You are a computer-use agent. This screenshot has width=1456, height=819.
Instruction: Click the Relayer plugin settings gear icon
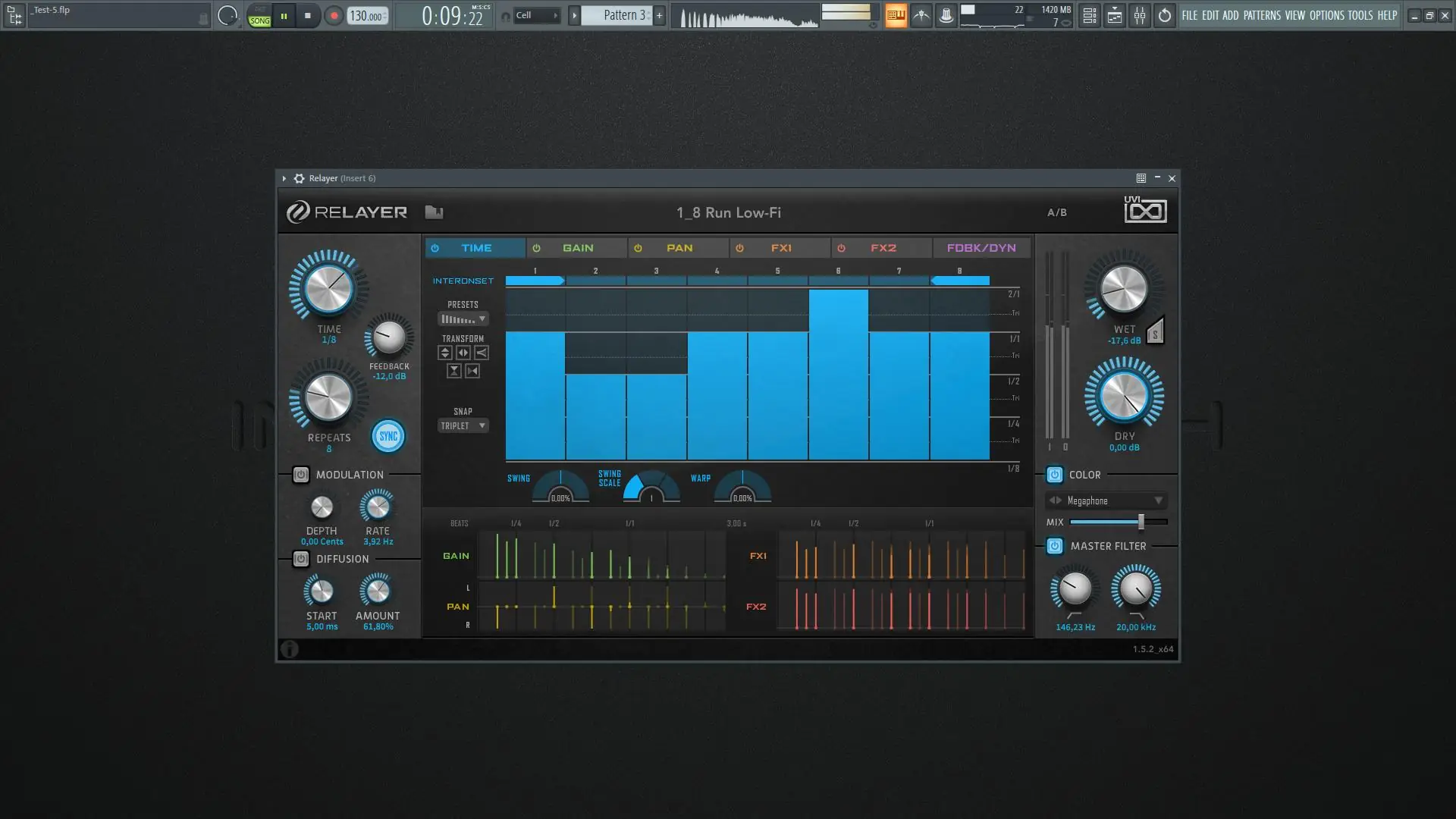click(x=299, y=178)
